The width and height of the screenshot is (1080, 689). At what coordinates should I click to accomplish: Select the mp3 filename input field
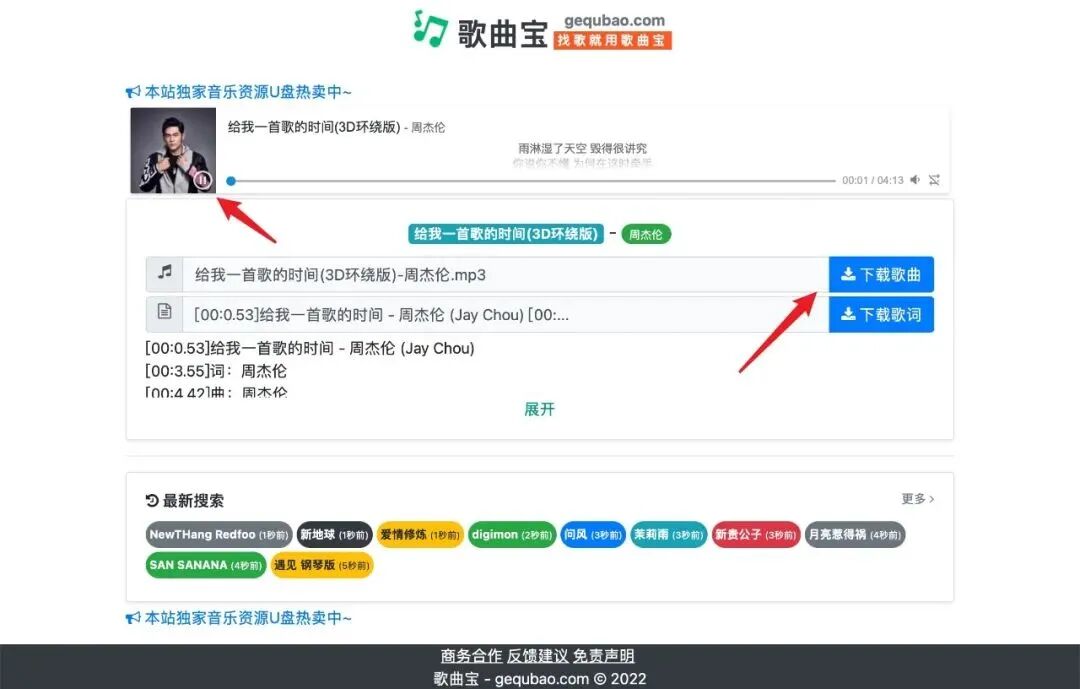[506, 275]
